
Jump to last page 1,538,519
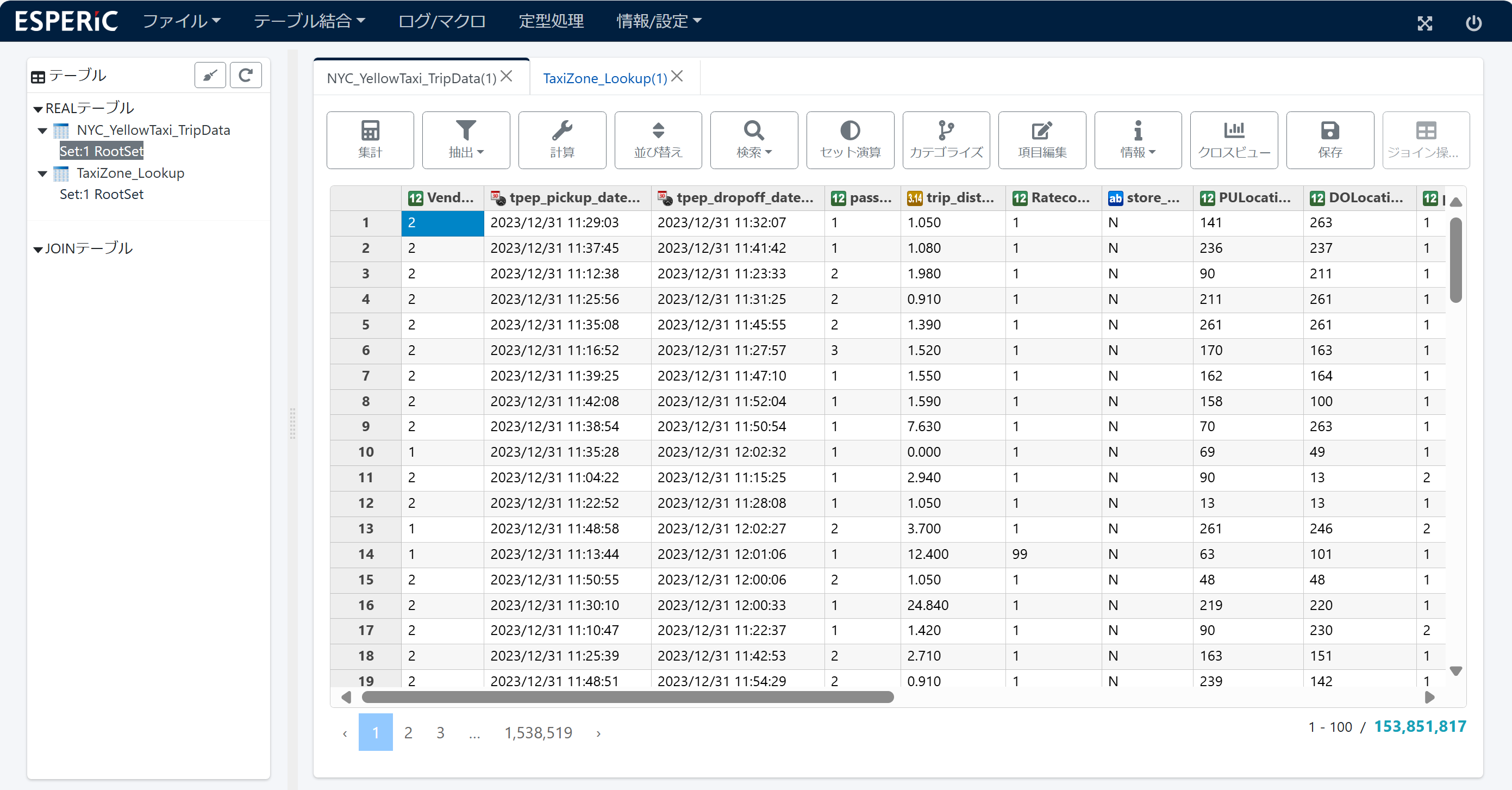[538, 732]
